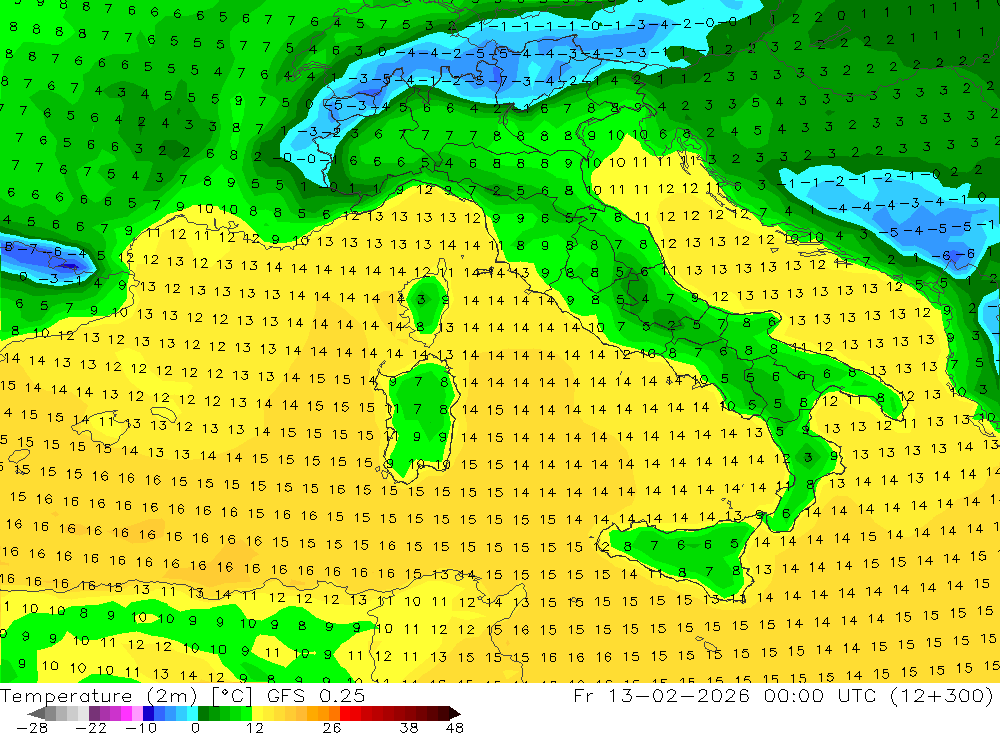This screenshot has width=1000, height=733.
Task: Click the "38" legend scale value
Action: 409,727
